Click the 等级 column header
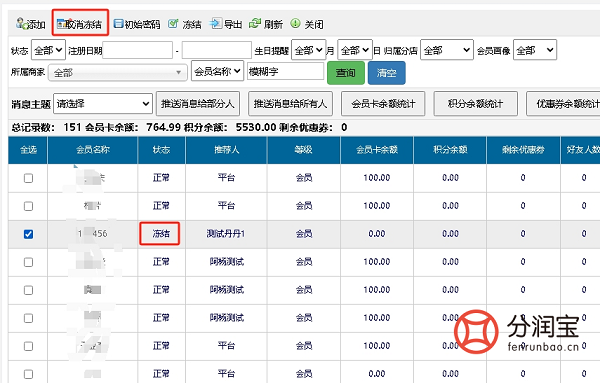Screen dimensions: 600x383 pyautogui.click(x=303, y=150)
